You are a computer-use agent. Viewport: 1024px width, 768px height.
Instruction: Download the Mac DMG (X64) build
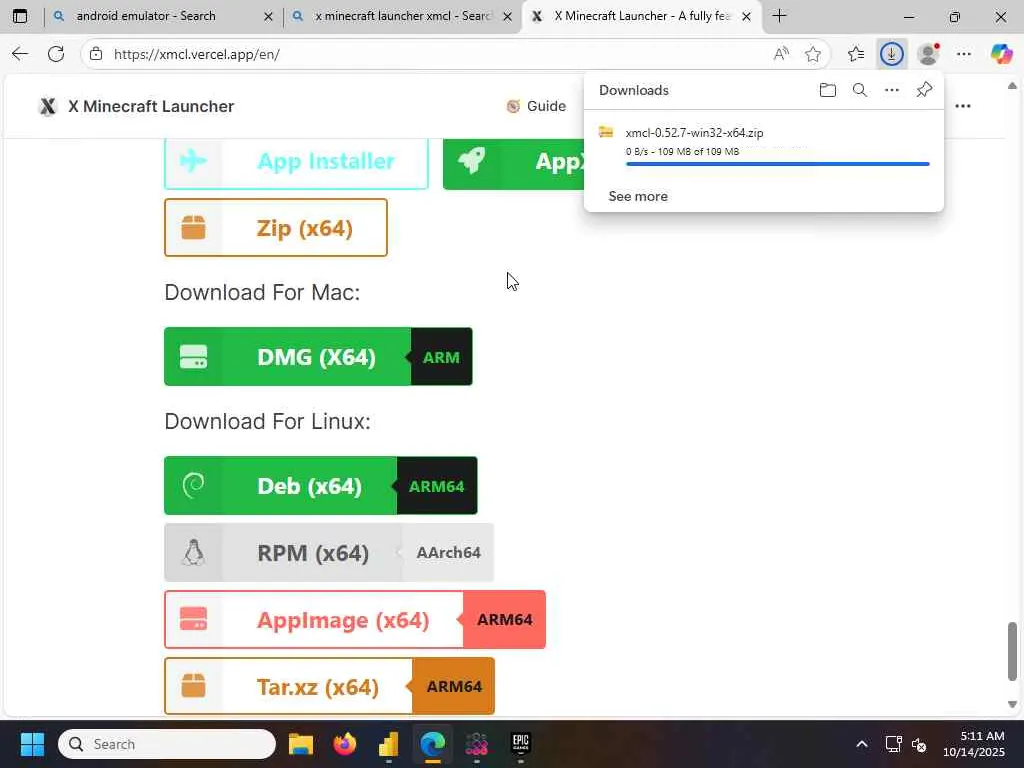pos(287,357)
